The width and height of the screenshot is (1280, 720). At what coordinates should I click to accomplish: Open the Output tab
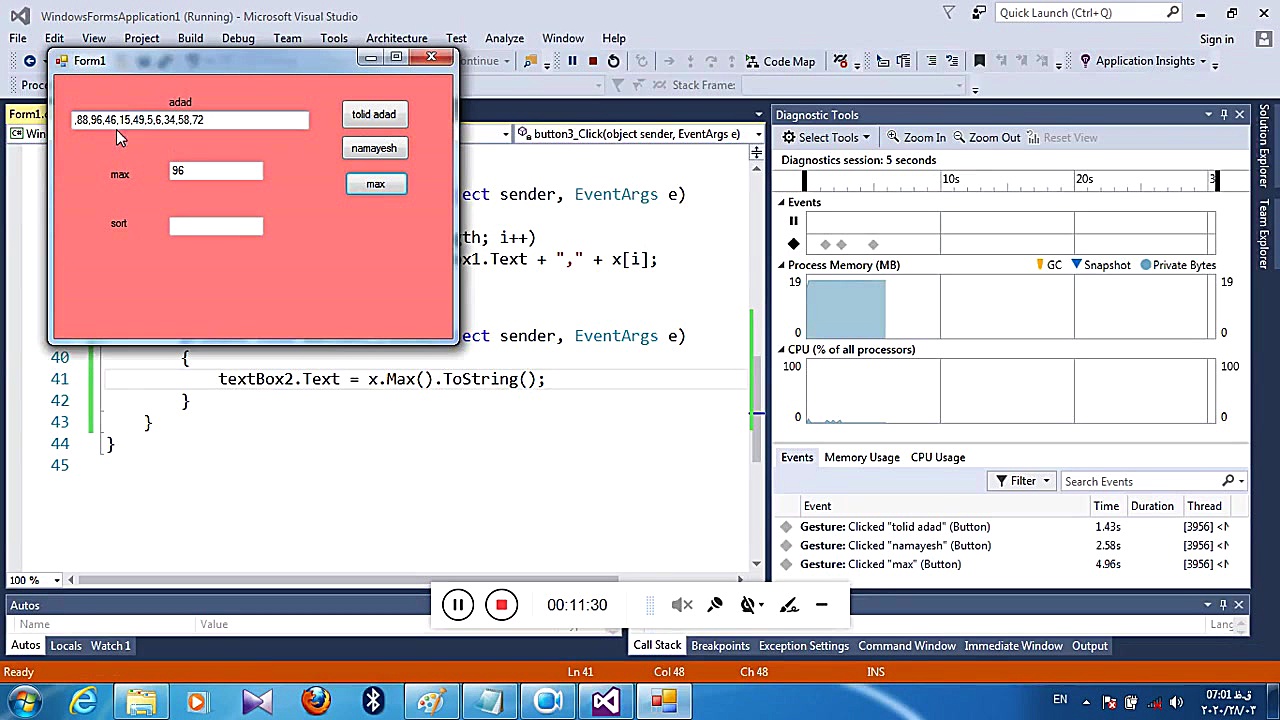(x=1090, y=646)
